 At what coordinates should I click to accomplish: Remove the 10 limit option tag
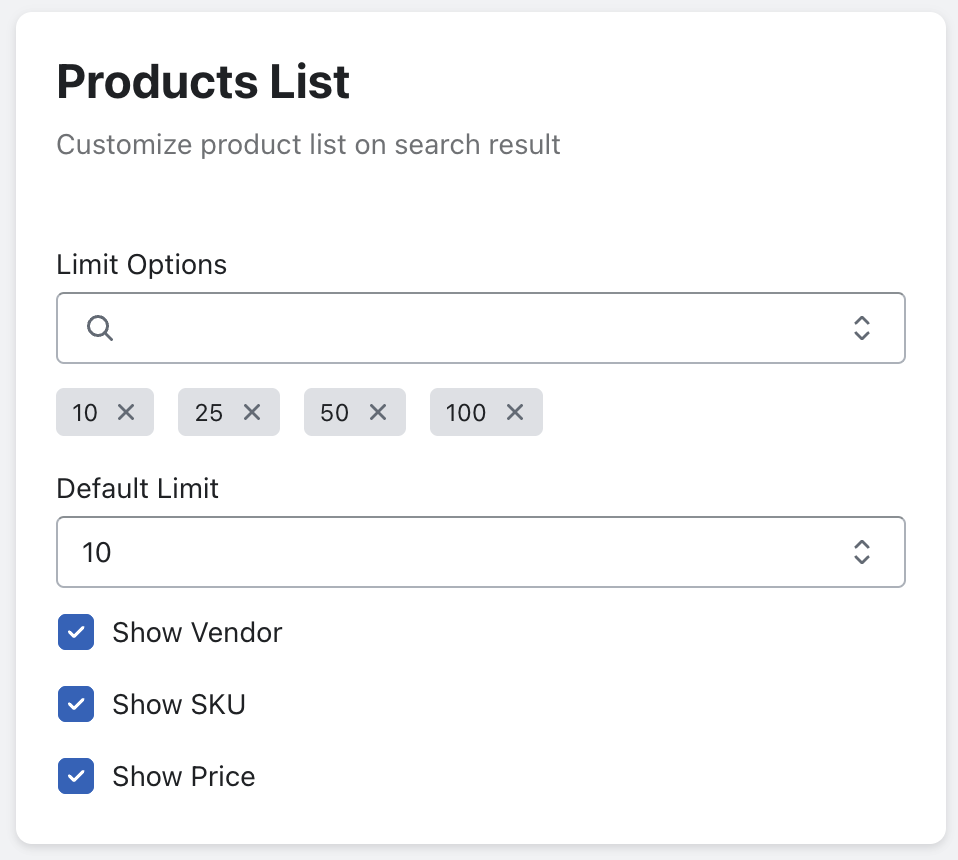click(126, 412)
